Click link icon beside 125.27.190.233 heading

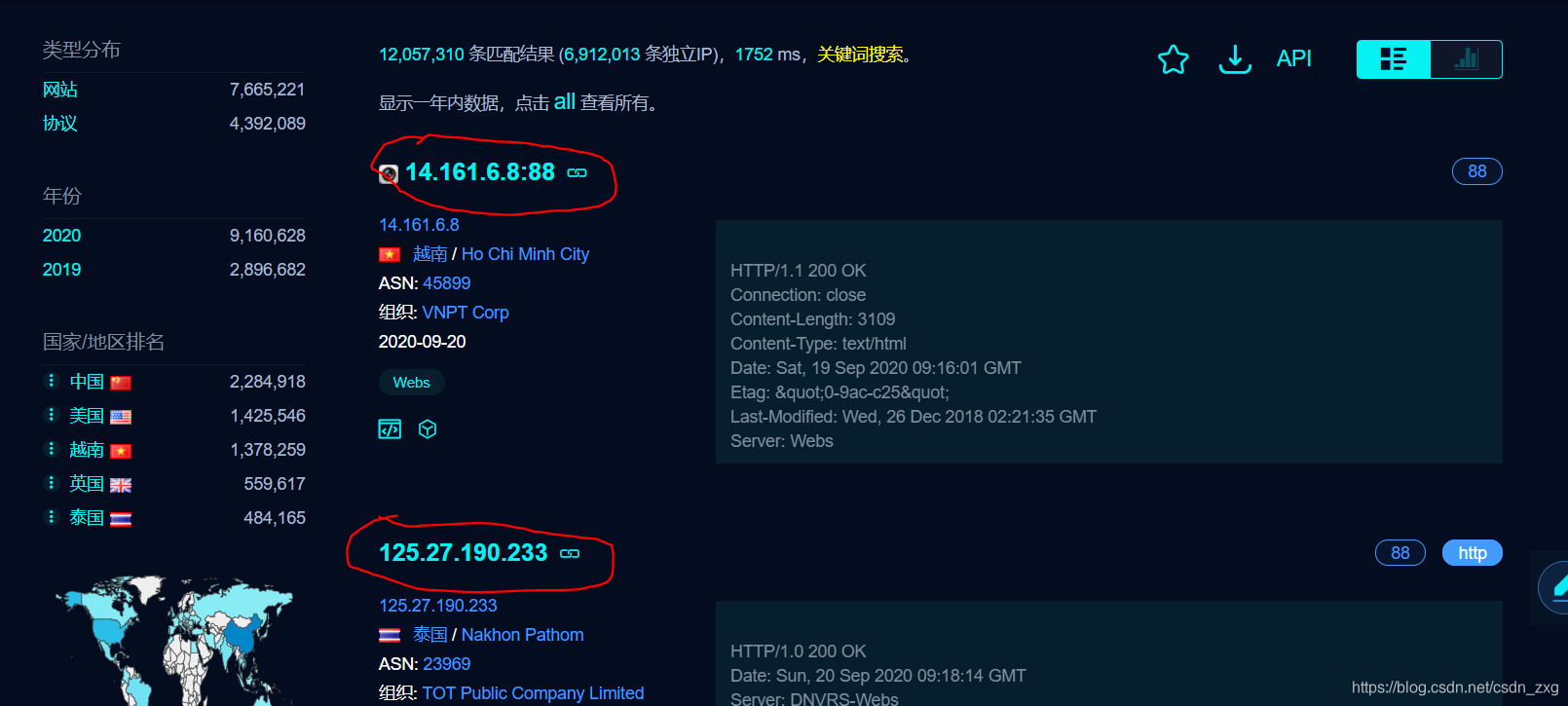[x=570, y=553]
